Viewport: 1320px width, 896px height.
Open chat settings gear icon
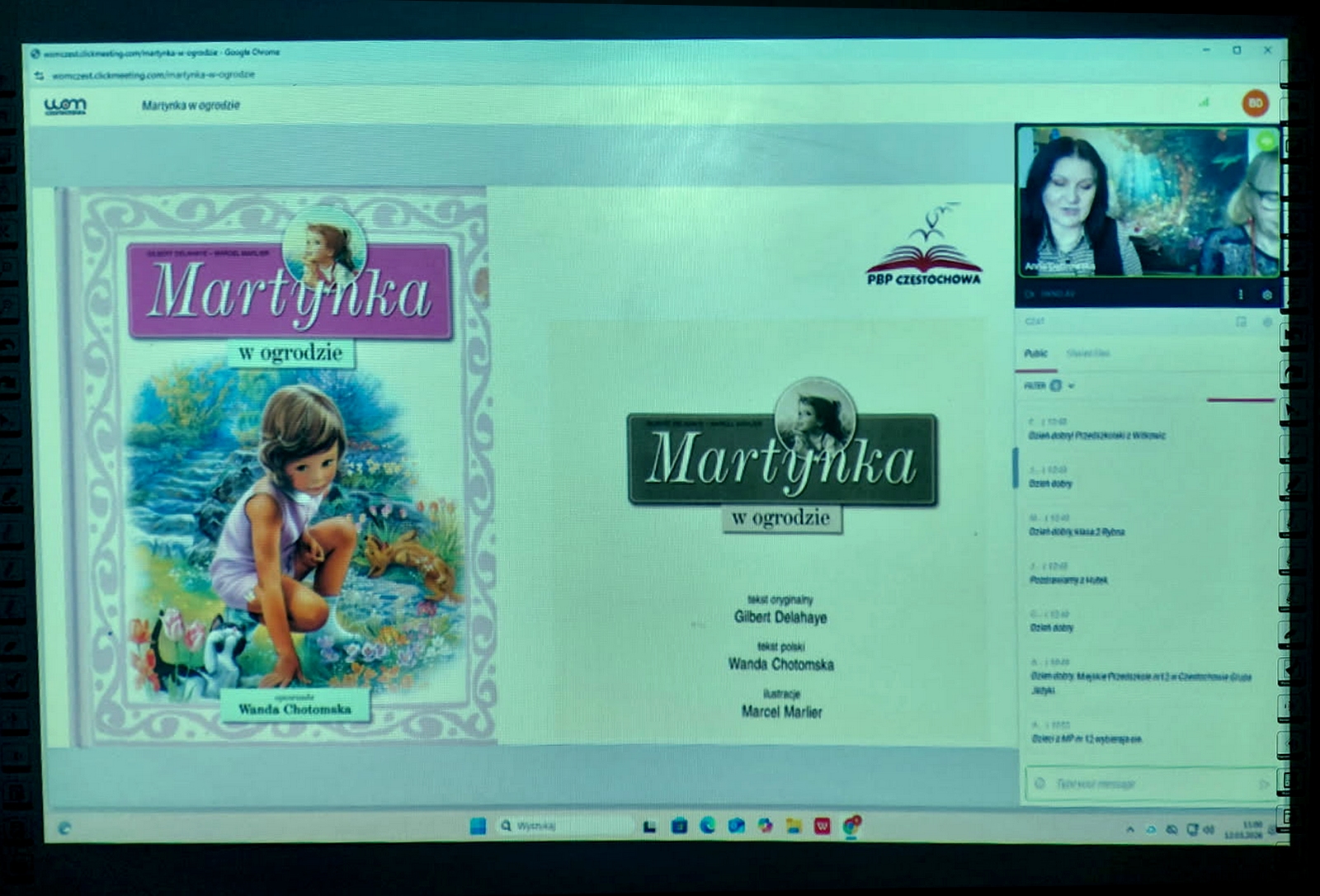[1267, 322]
